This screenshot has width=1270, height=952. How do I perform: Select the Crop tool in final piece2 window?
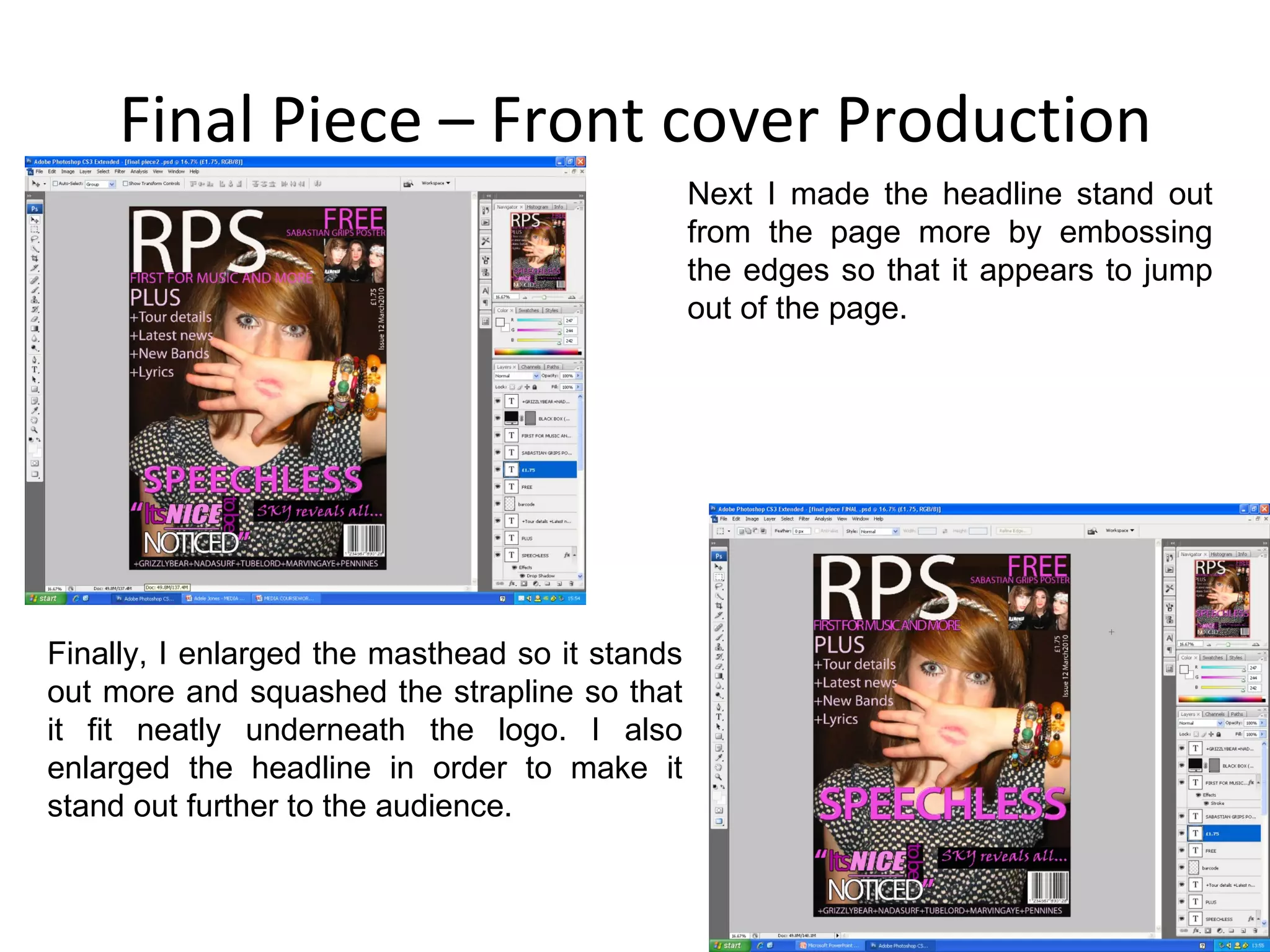(35, 258)
